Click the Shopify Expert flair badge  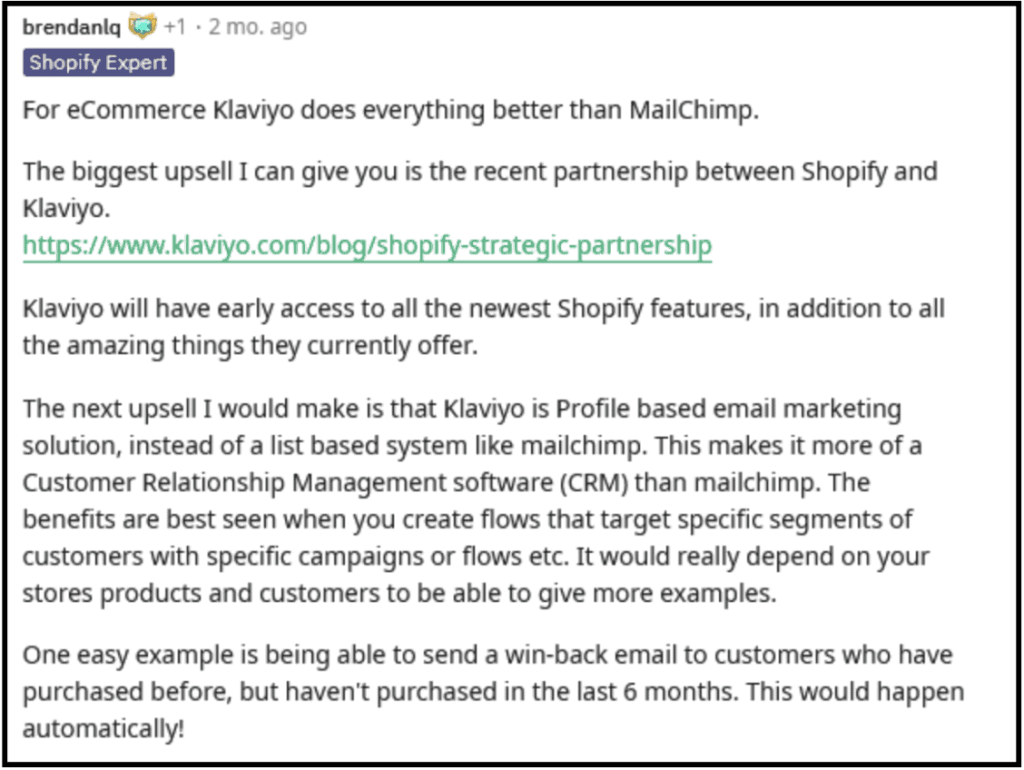click(x=99, y=63)
